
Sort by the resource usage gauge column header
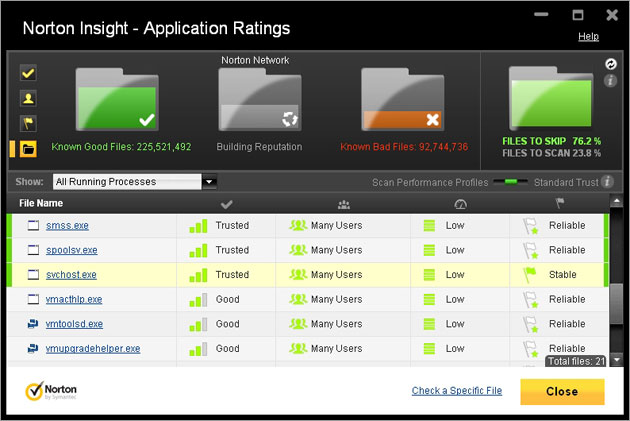[x=460, y=204]
